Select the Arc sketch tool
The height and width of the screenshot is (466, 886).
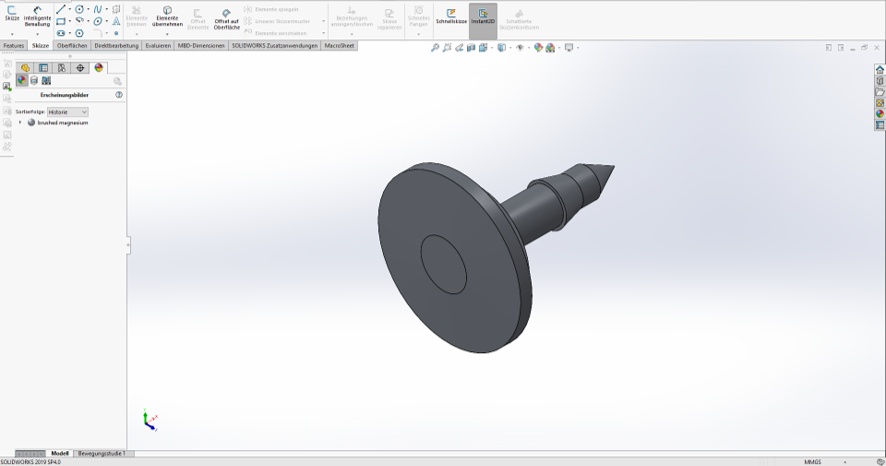pos(80,21)
